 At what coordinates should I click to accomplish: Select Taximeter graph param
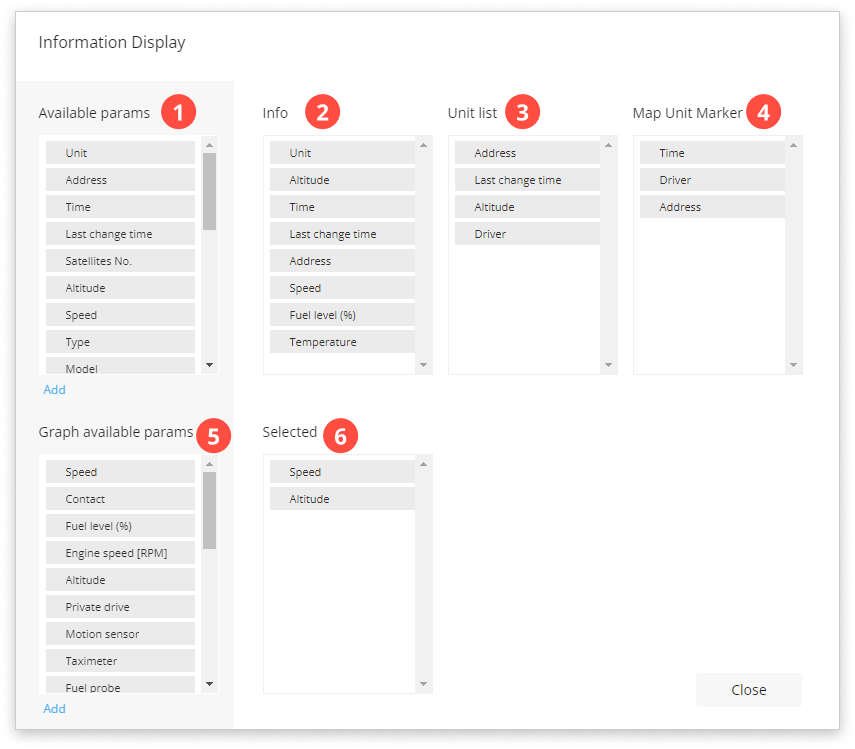121,661
